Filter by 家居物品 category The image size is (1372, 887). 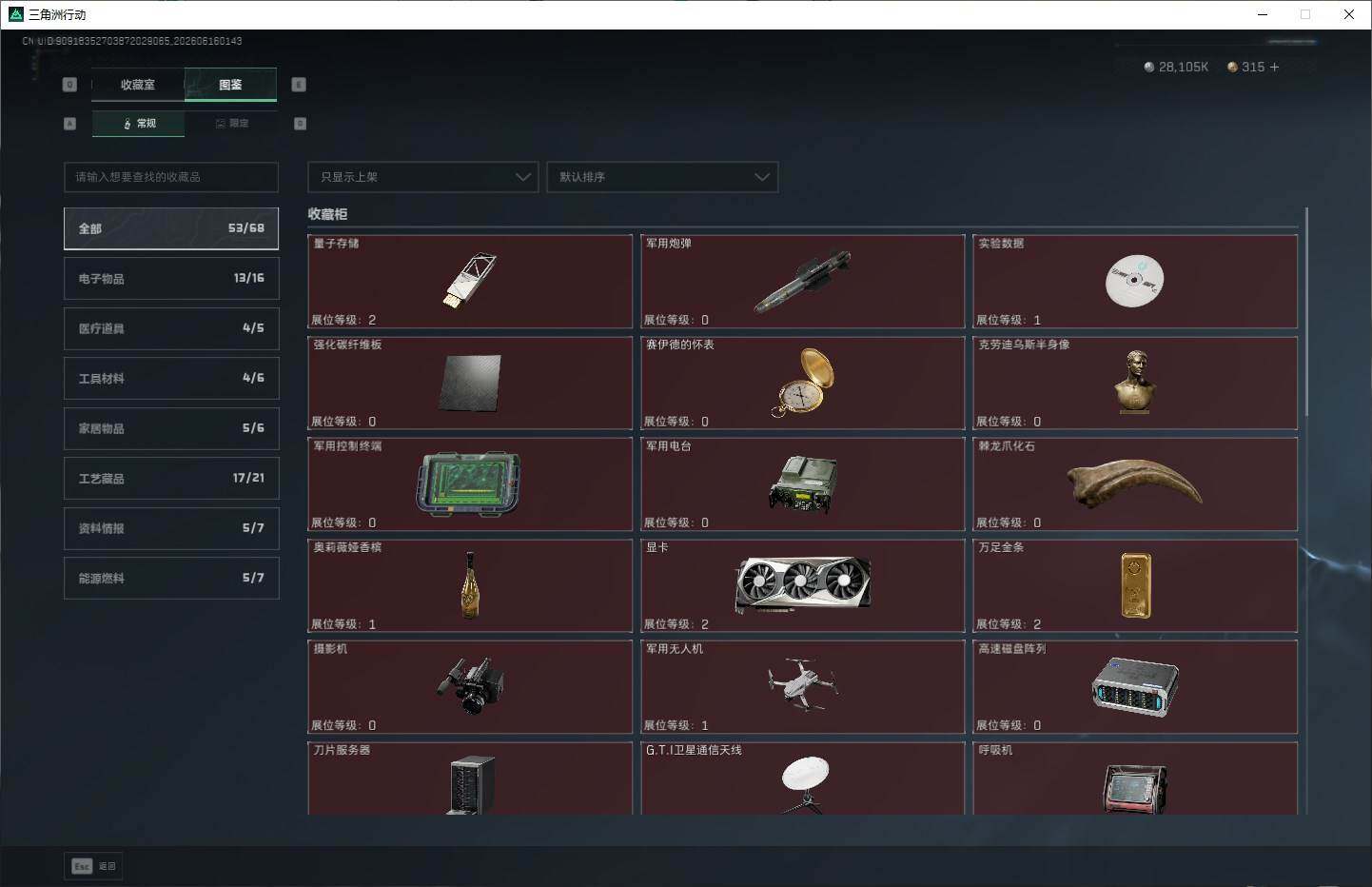[x=171, y=428]
